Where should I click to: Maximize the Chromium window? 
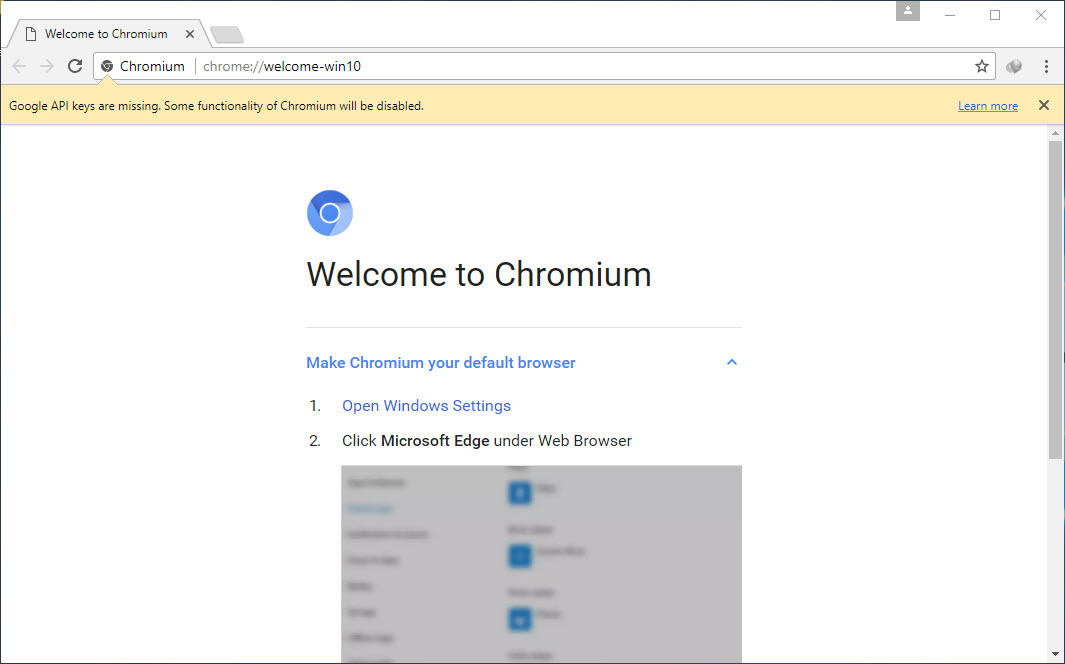(x=995, y=15)
